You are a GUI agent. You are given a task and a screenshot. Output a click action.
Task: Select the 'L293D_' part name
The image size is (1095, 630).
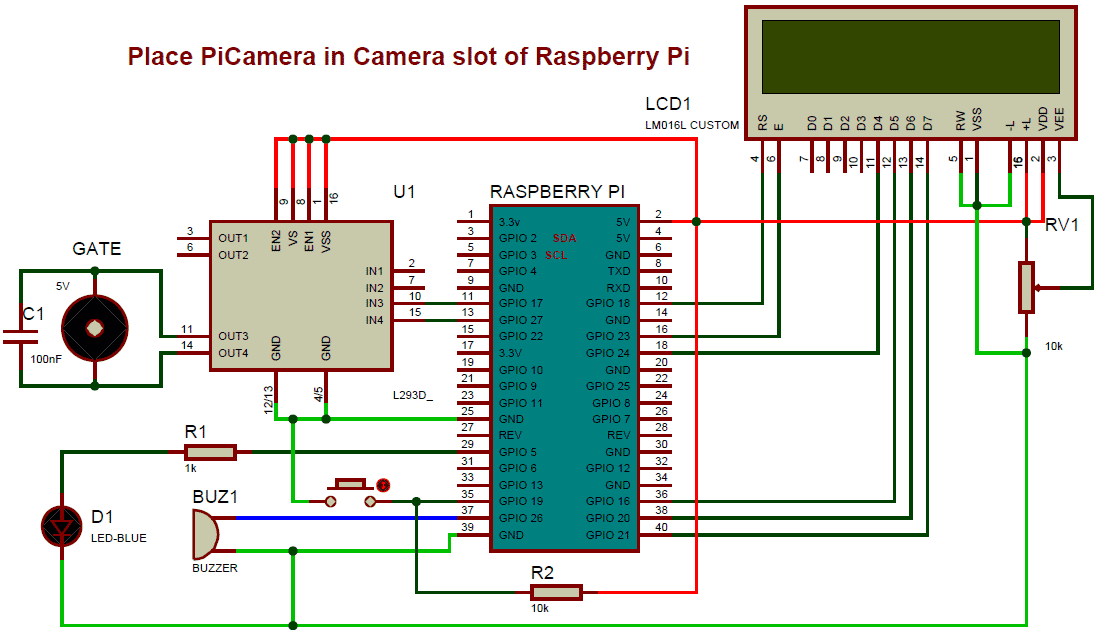coord(413,395)
